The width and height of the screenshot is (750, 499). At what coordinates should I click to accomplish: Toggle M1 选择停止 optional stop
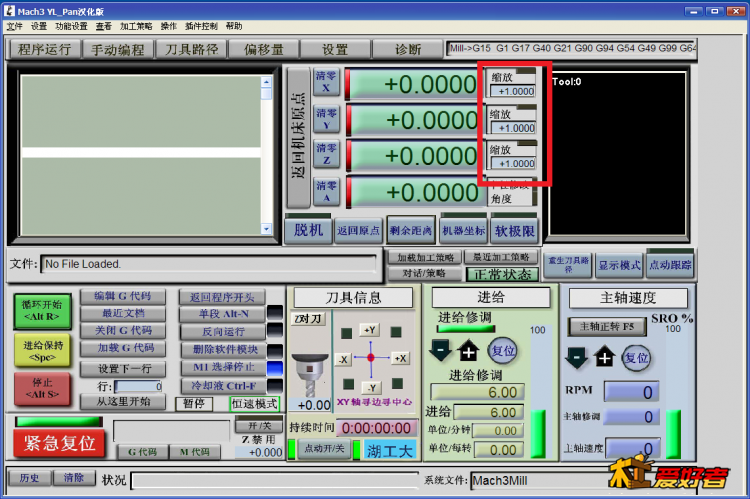(x=222, y=367)
